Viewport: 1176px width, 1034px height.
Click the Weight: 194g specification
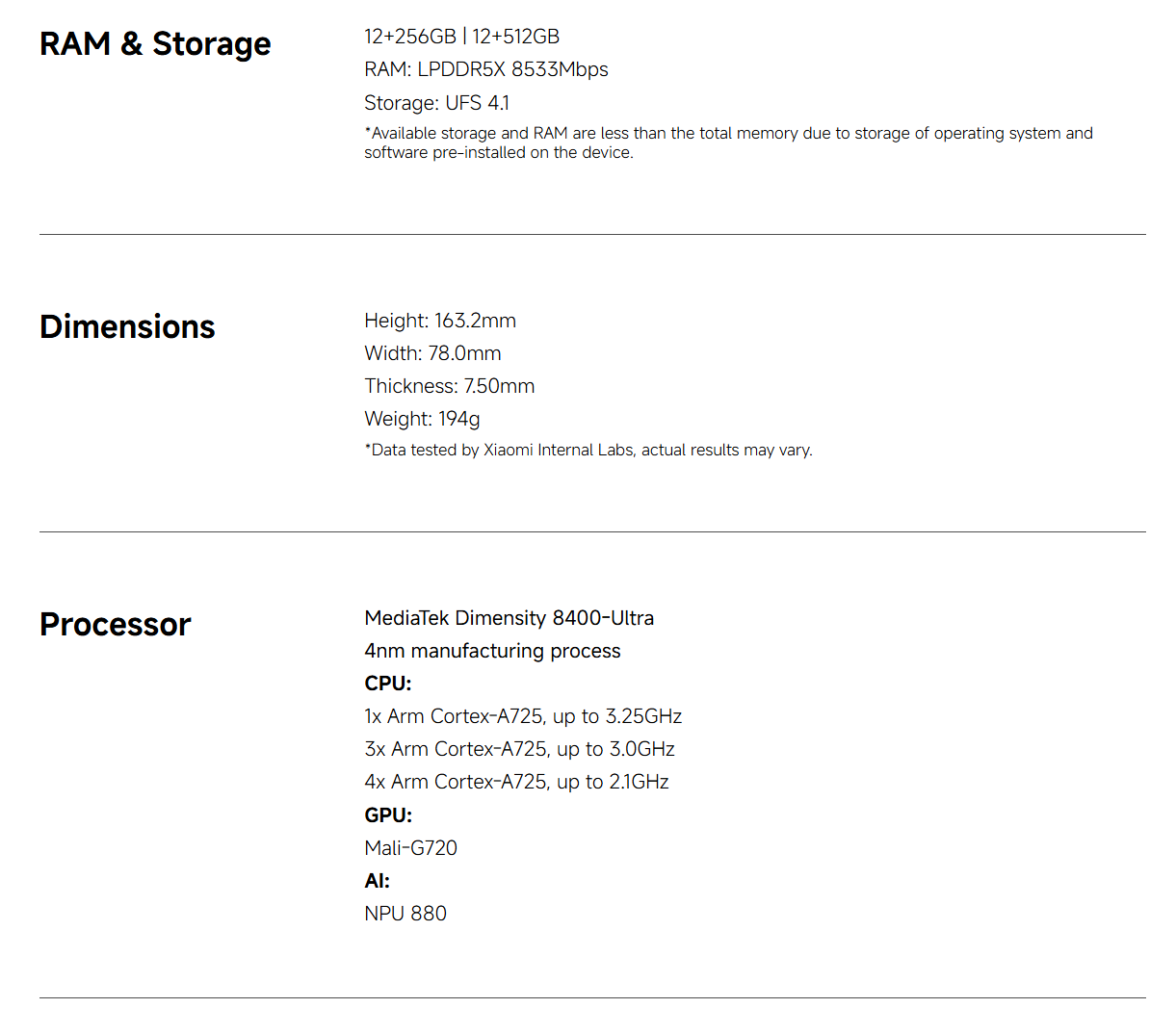[422, 419]
